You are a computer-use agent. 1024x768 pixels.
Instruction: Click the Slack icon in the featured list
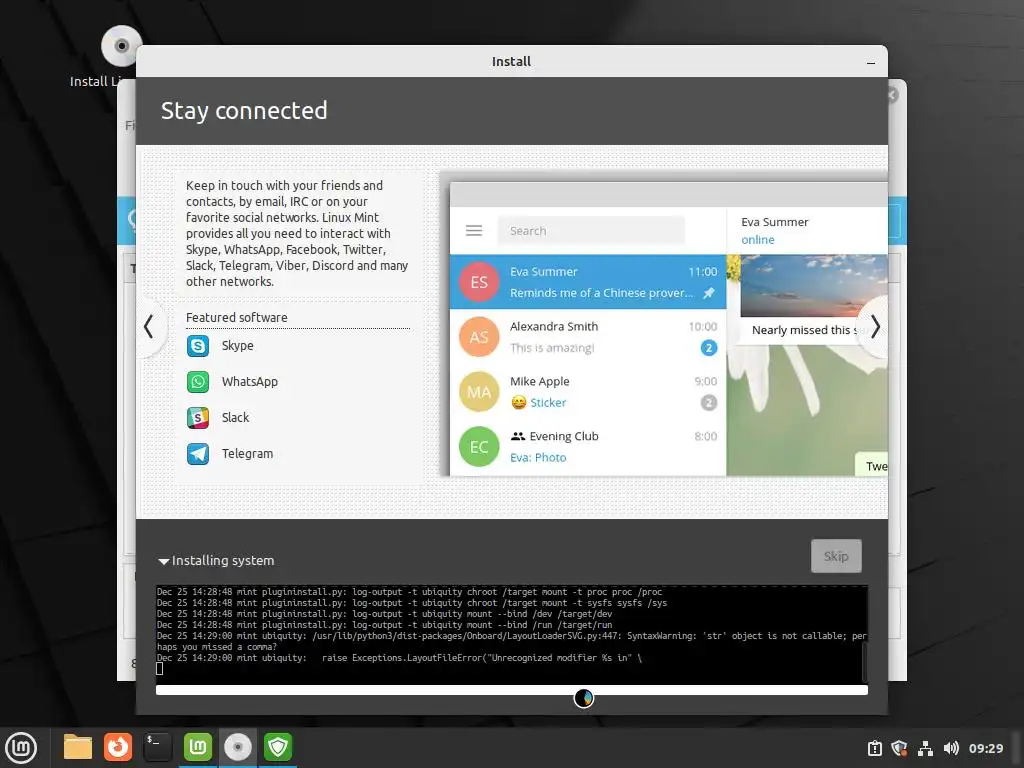198,417
